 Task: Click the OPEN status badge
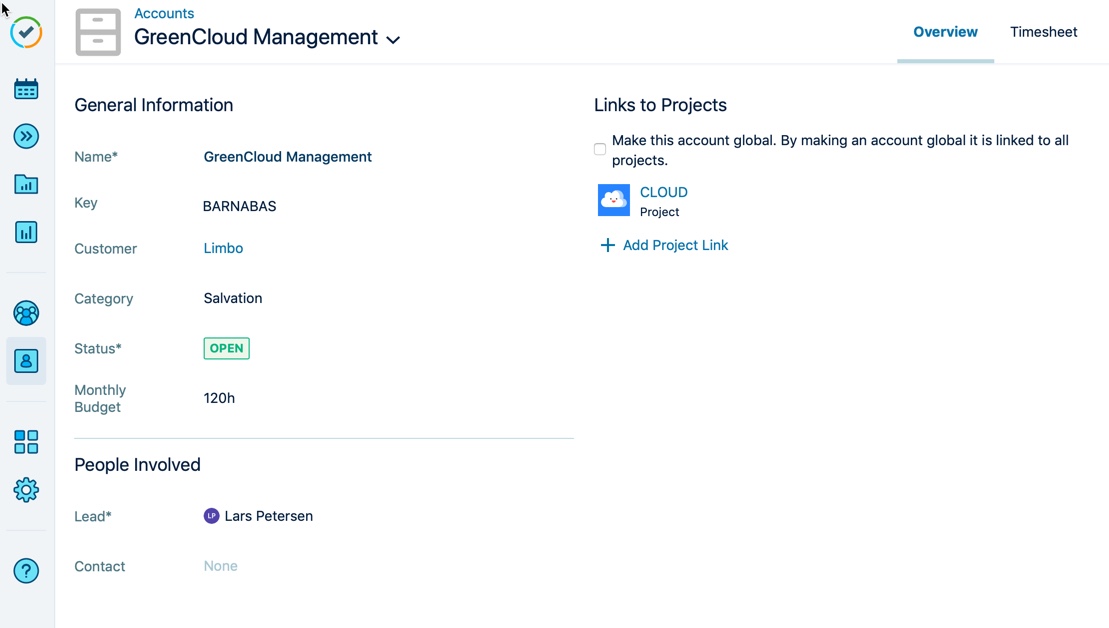pos(226,348)
